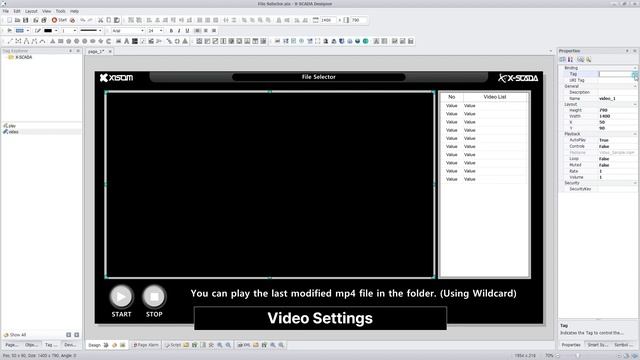Open the Smart Sy... tab at bottom right
Screen dimensions: 640x360
click(597, 345)
